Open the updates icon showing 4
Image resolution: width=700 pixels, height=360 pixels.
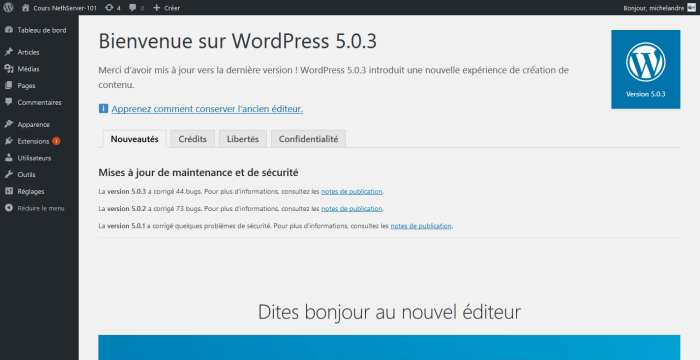[109, 8]
